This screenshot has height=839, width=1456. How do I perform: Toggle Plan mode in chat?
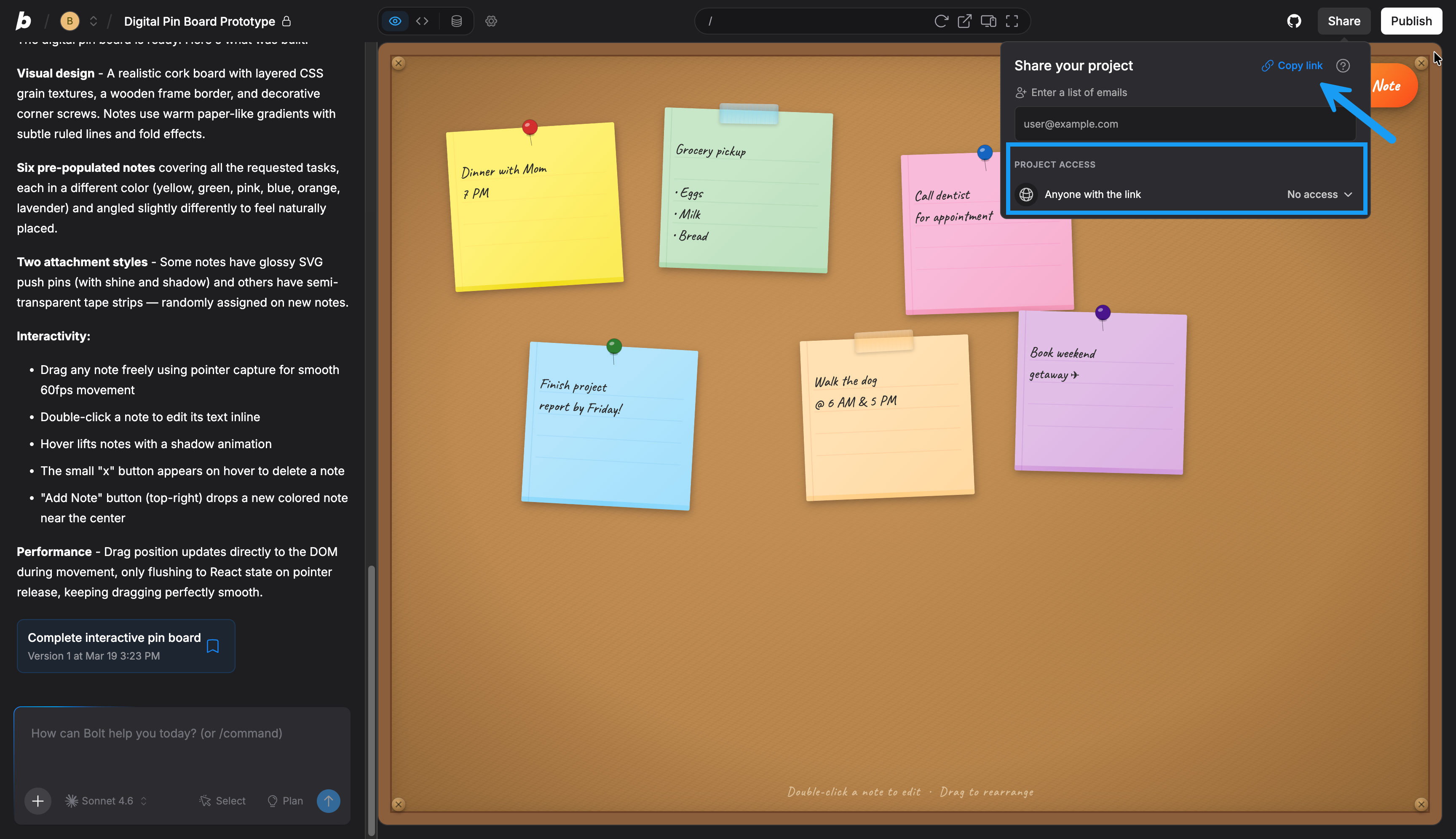coord(285,801)
